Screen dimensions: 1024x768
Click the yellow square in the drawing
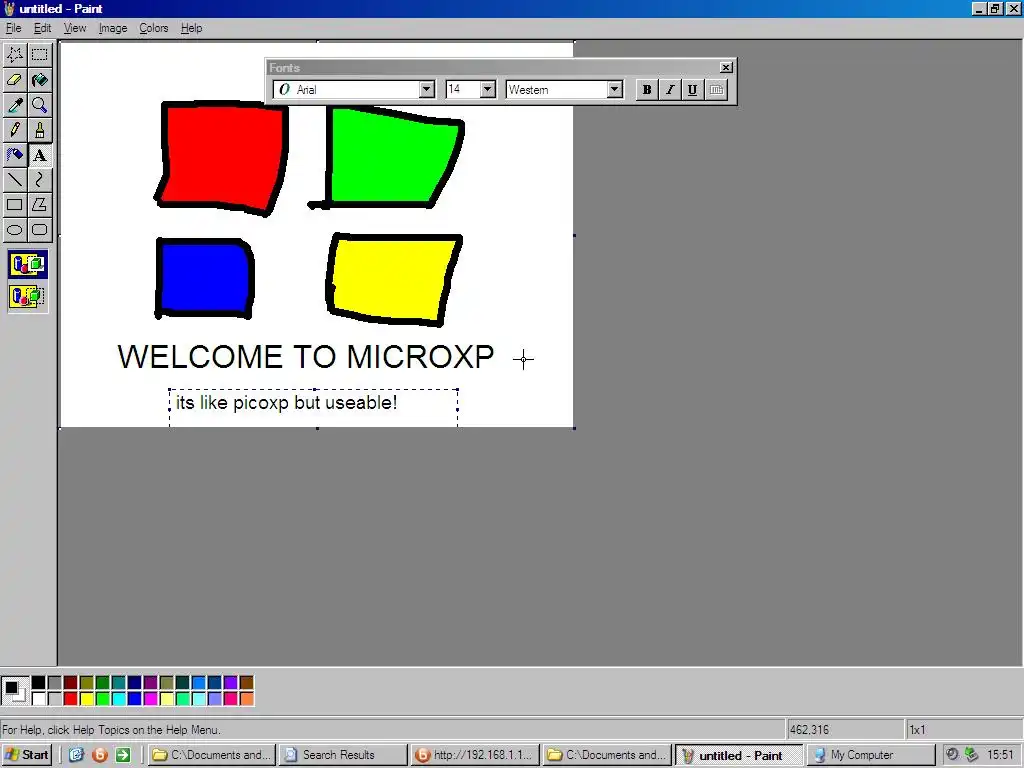394,279
